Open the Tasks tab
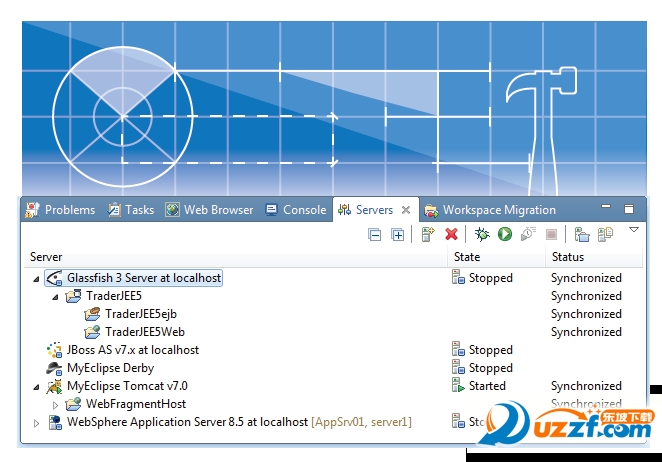 tap(131, 210)
